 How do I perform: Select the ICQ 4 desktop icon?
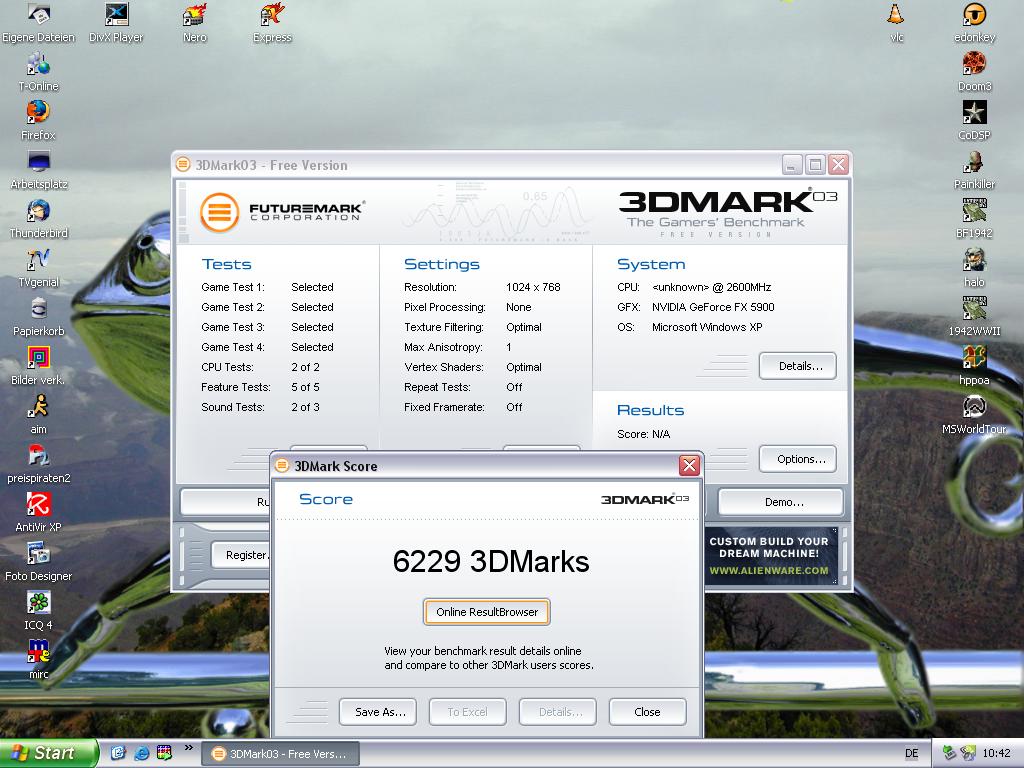39,611
